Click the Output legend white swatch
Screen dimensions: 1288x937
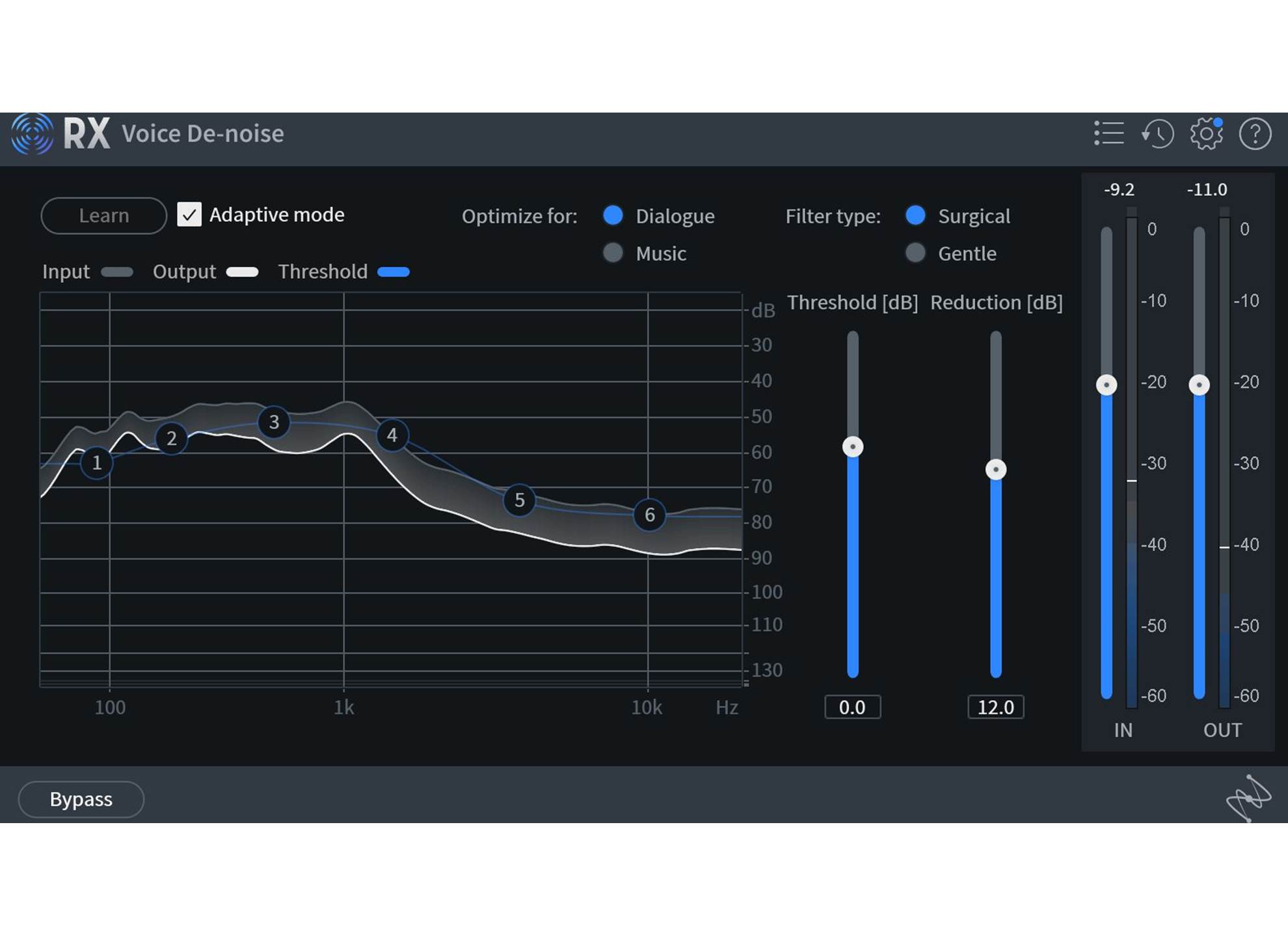click(x=242, y=272)
